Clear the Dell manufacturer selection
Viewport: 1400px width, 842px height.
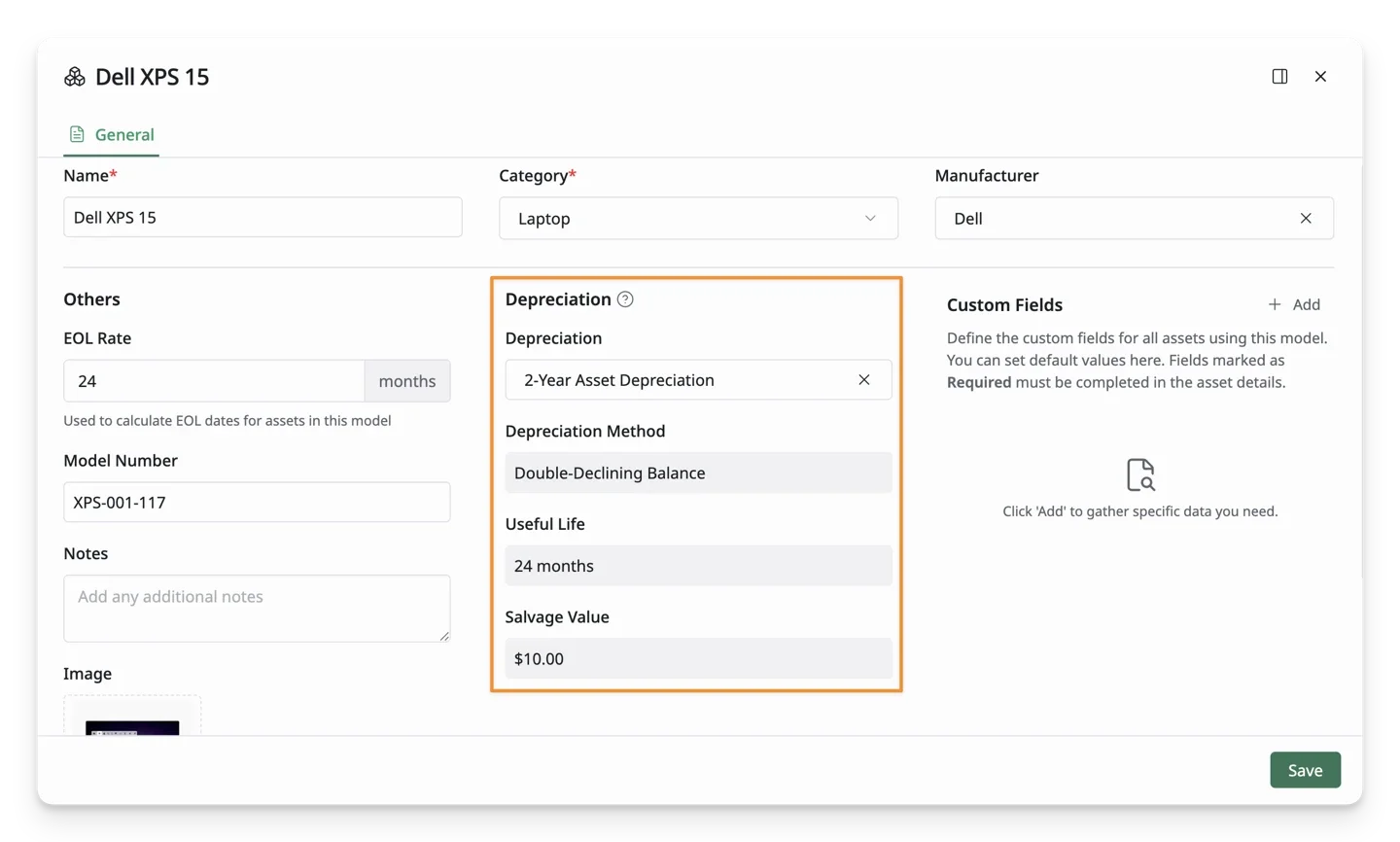click(x=1306, y=218)
